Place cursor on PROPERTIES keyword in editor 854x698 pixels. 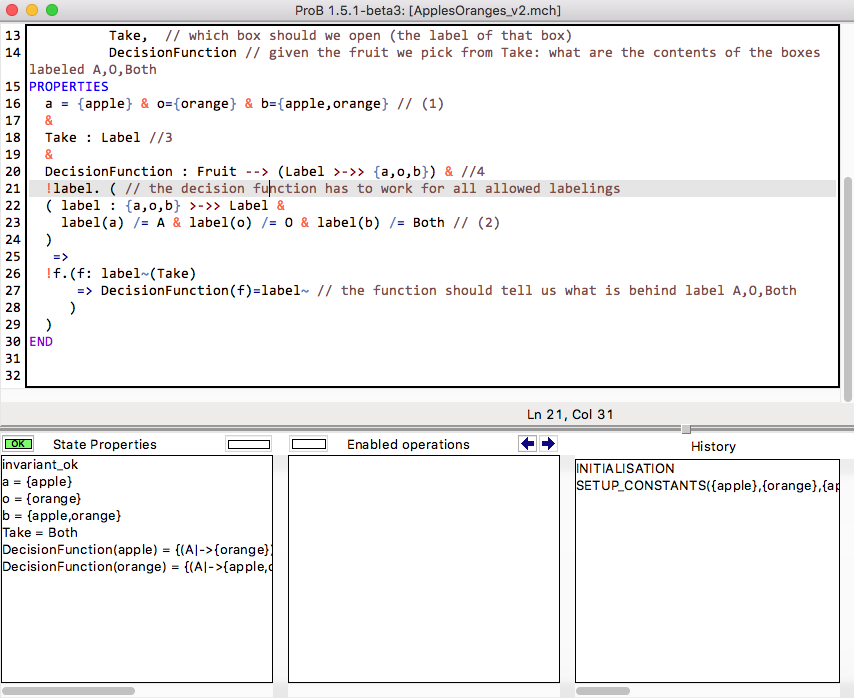pyautogui.click(x=68, y=87)
